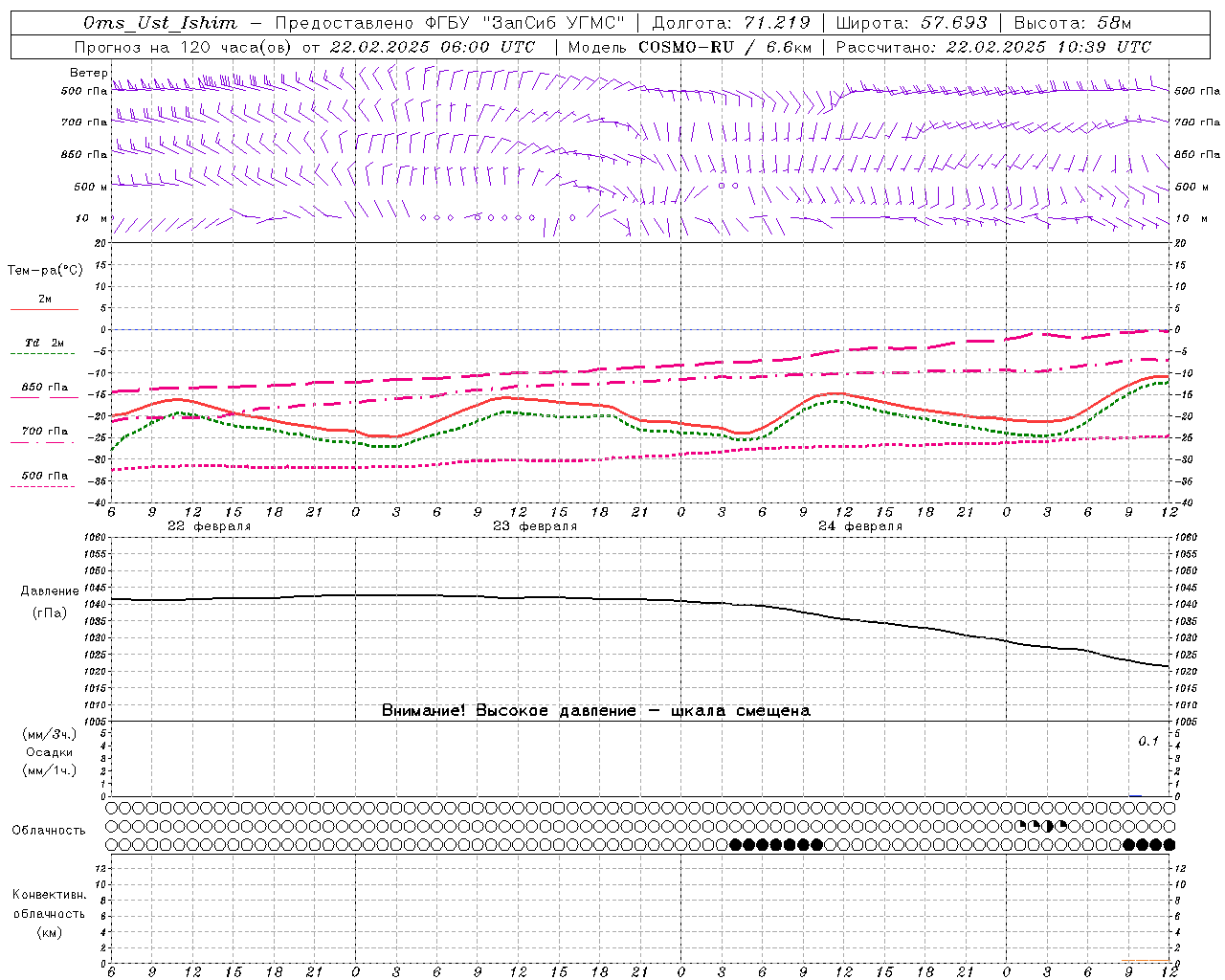Click the '22 февраля' date label
This screenshot has height=980, width=1225.
click(x=210, y=526)
